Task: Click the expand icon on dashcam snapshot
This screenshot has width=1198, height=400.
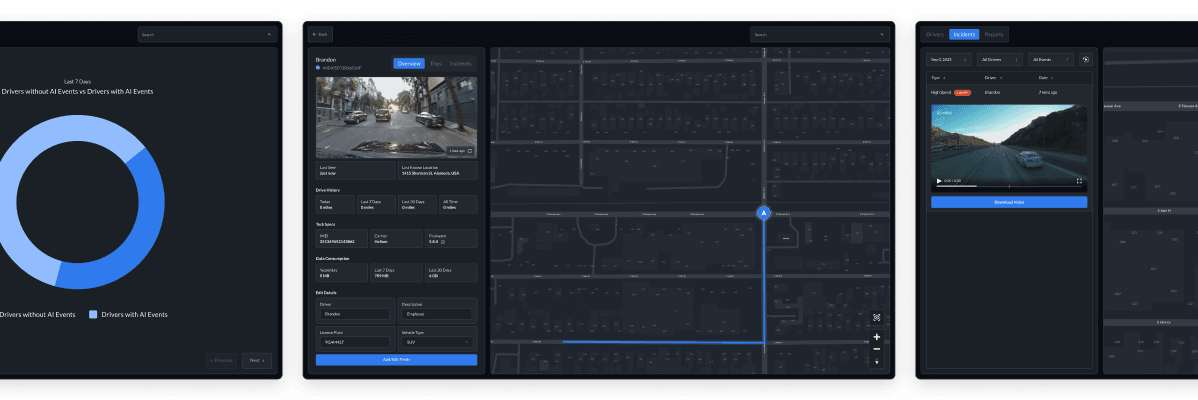Action: (470, 151)
